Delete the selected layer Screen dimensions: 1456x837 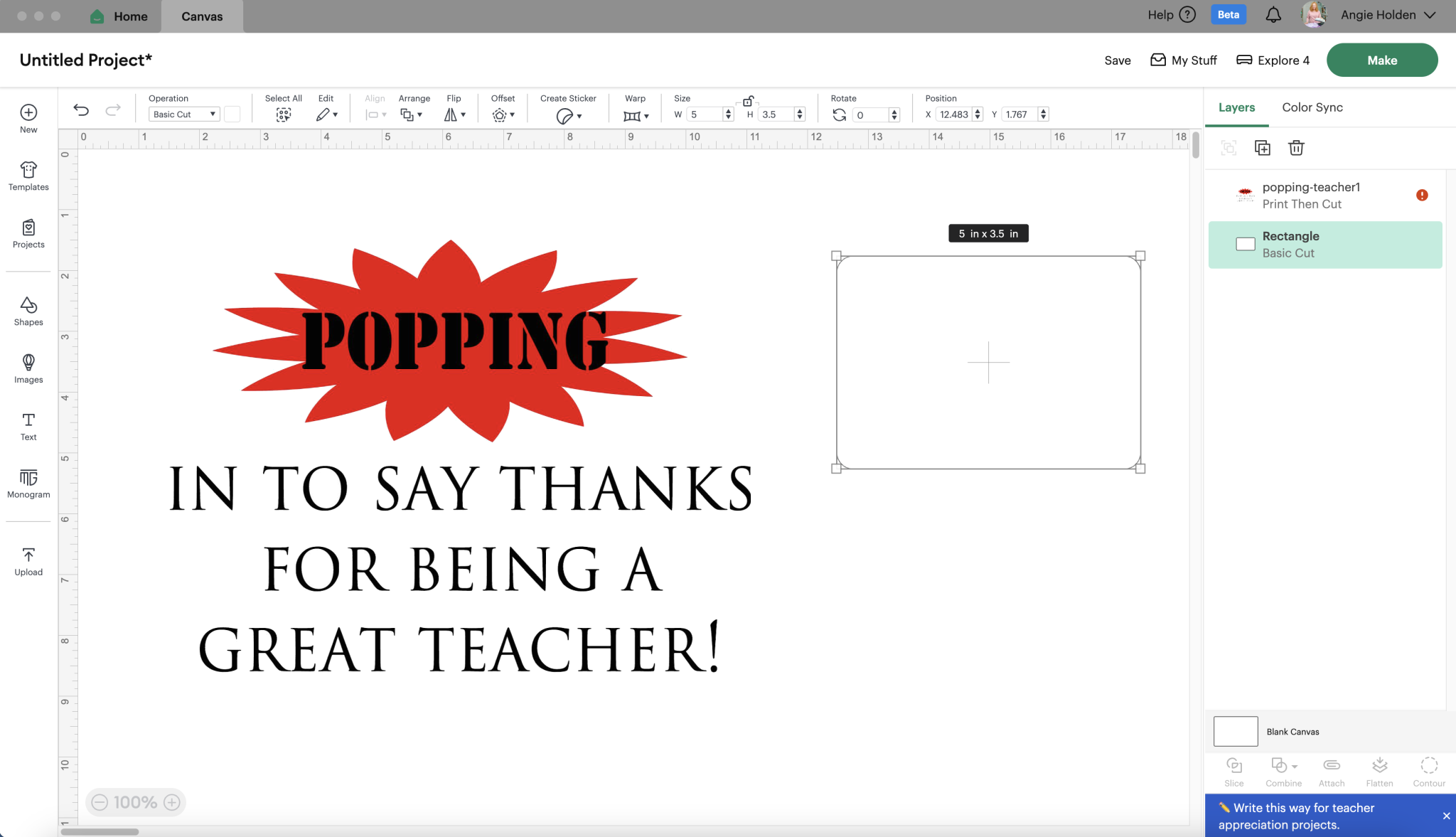click(x=1296, y=148)
